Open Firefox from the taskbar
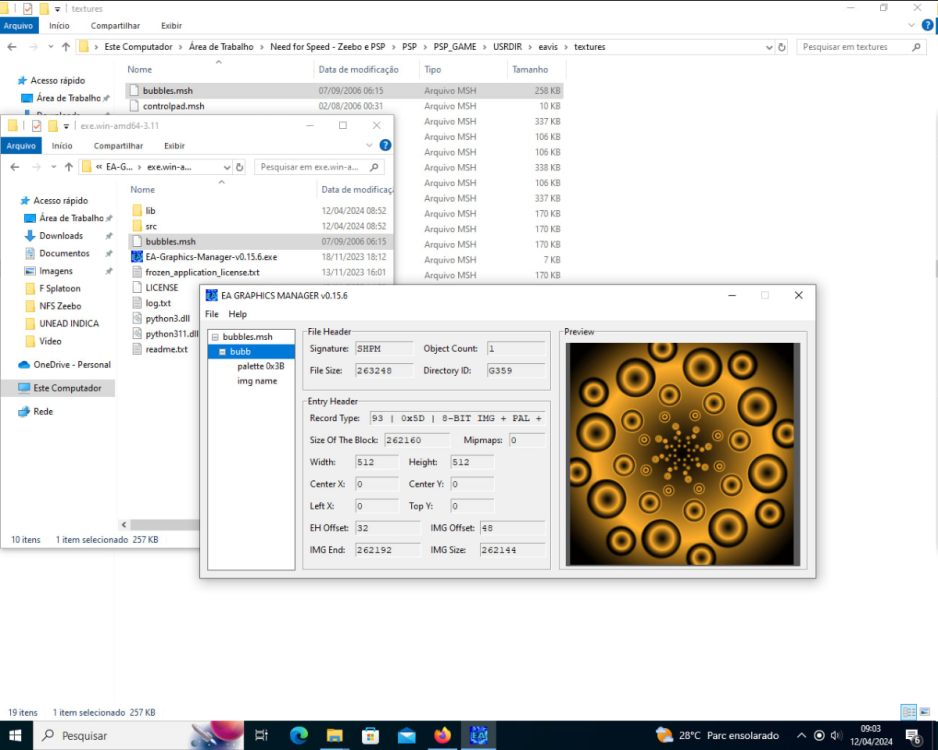 [x=442, y=735]
